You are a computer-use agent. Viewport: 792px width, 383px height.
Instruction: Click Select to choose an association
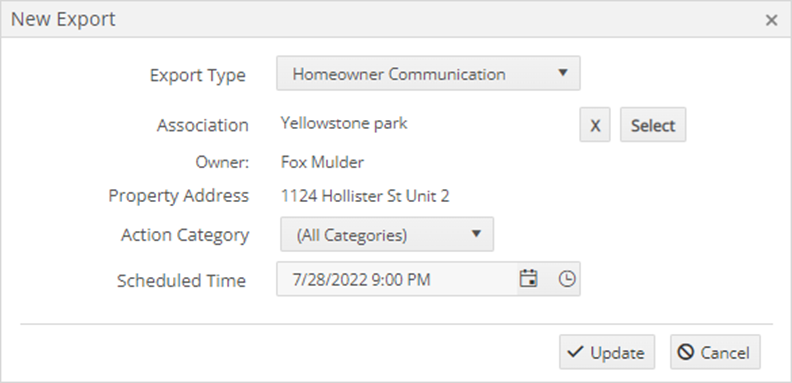pos(653,124)
